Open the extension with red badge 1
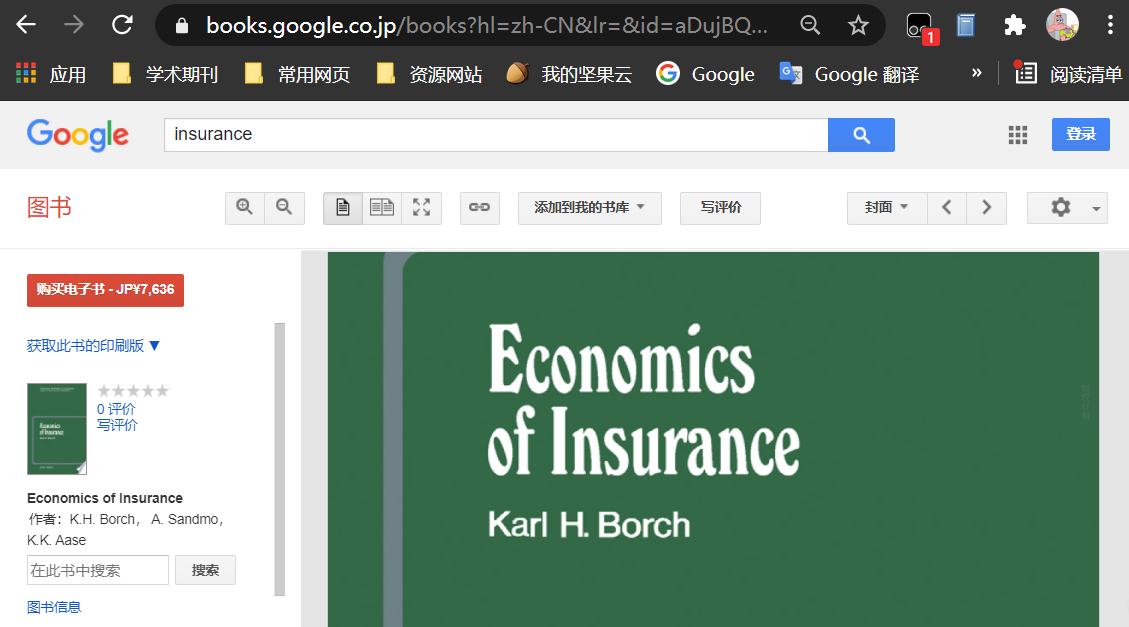Image resolution: width=1129 pixels, height=627 pixels. 921,27
